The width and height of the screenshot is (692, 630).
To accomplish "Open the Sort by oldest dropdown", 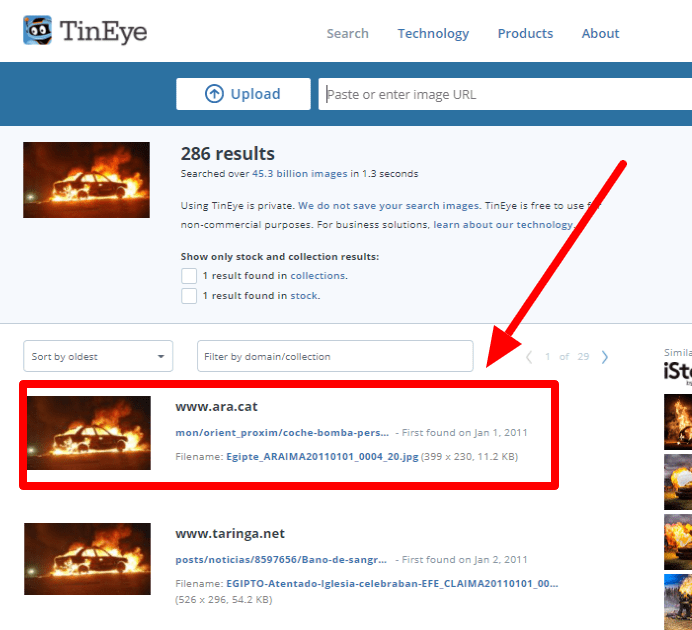I will [x=98, y=357].
